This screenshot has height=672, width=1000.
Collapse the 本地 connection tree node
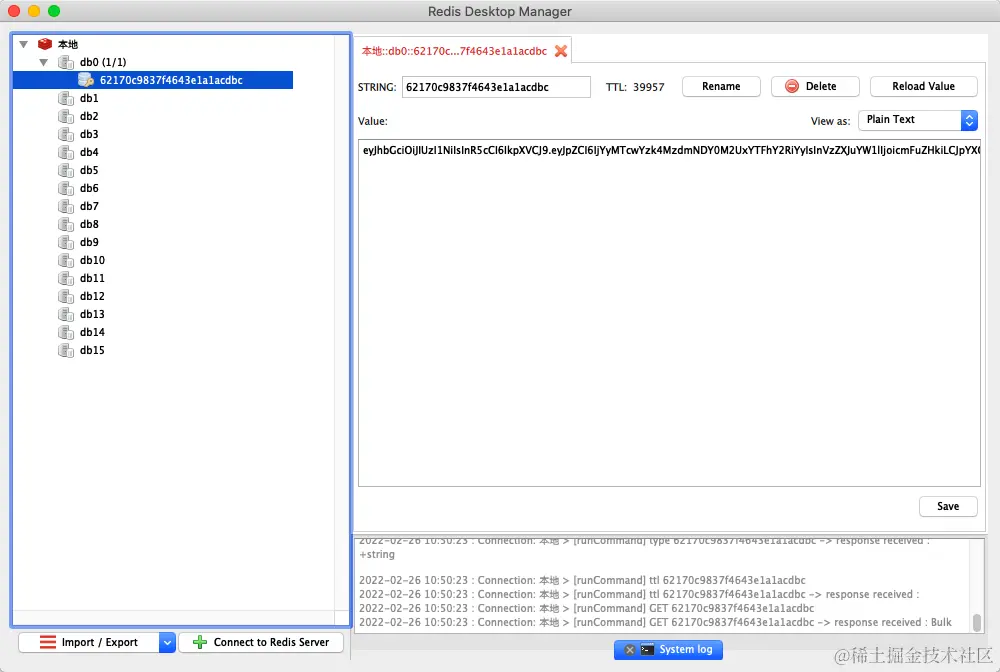pyautogui.click(x=24, y=44)
